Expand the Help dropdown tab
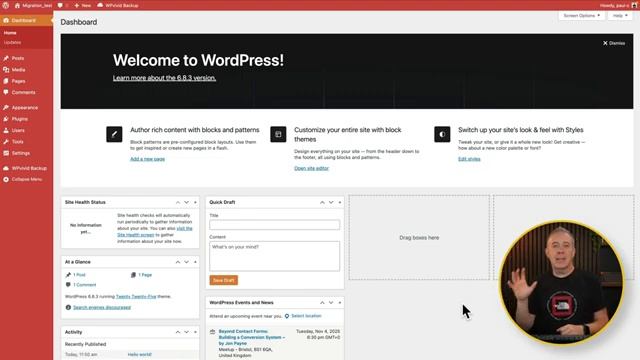The width and height of the screenshot is (640, 360). pos(620,16)
